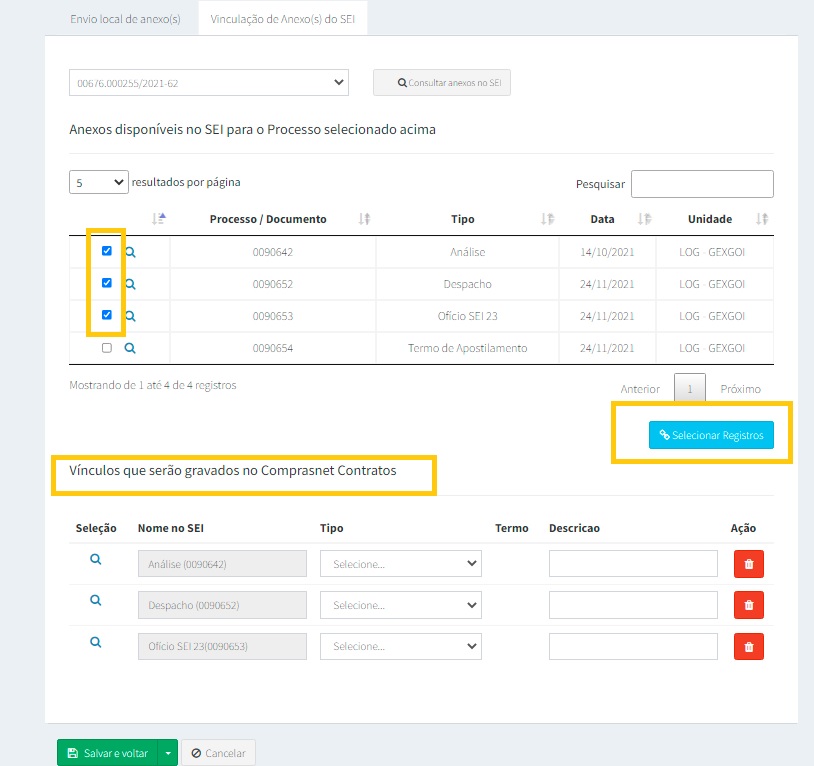Open Tipo dropdown for Ofício SEI 23(0090653)

coord(401,647)
